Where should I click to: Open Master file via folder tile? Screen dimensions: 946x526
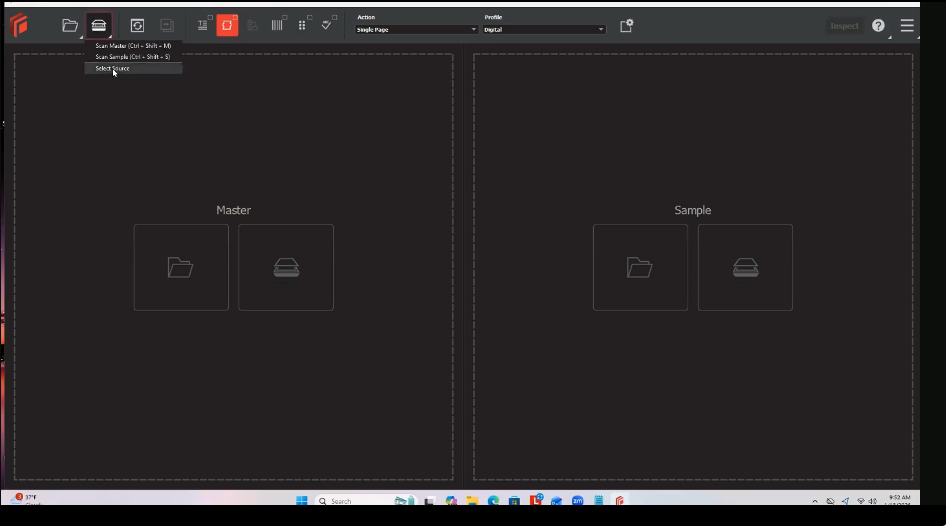pos(181,267)
